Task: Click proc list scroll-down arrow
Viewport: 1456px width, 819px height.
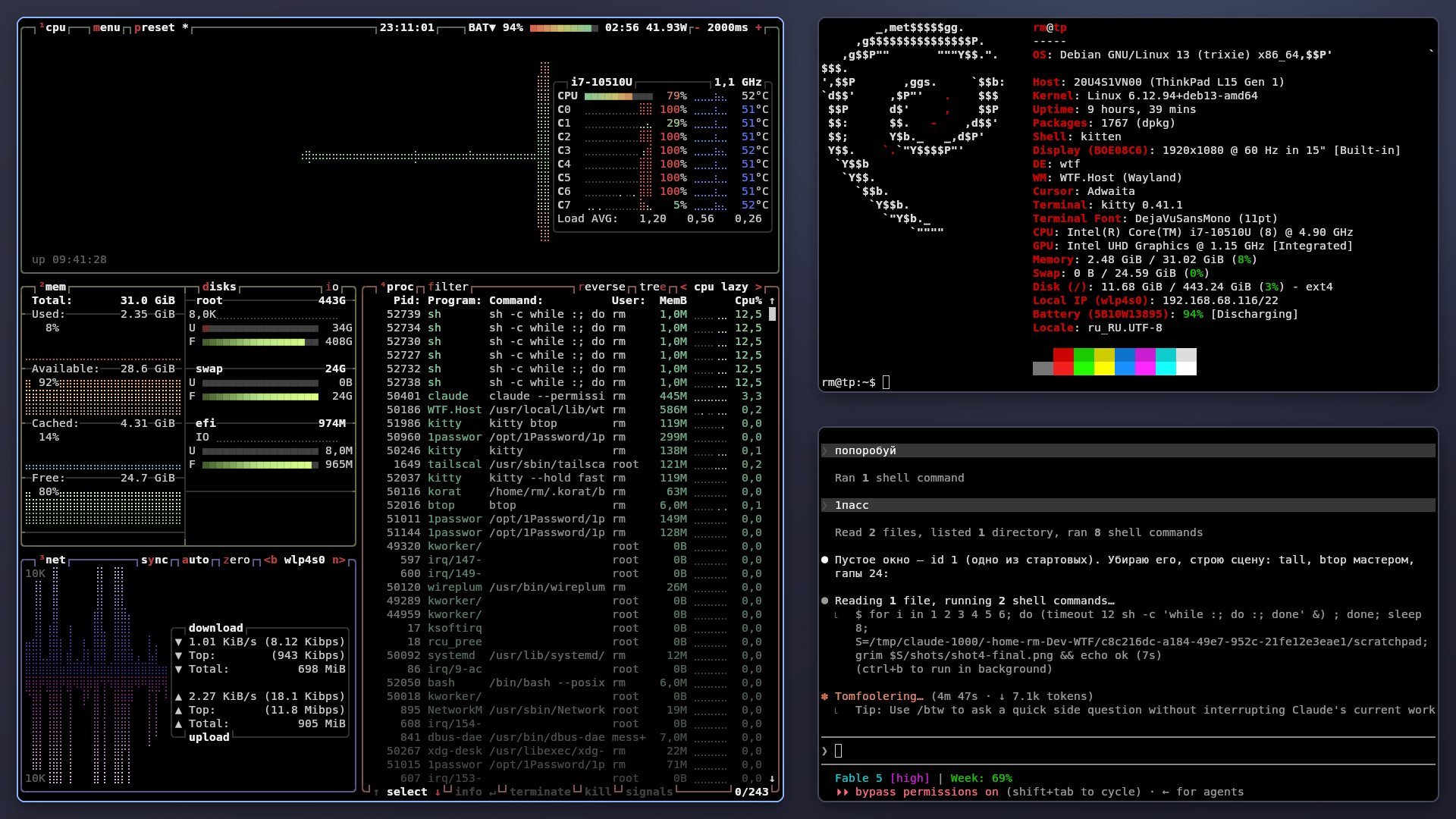Action: pyautogui.click(x=772, y=779)
